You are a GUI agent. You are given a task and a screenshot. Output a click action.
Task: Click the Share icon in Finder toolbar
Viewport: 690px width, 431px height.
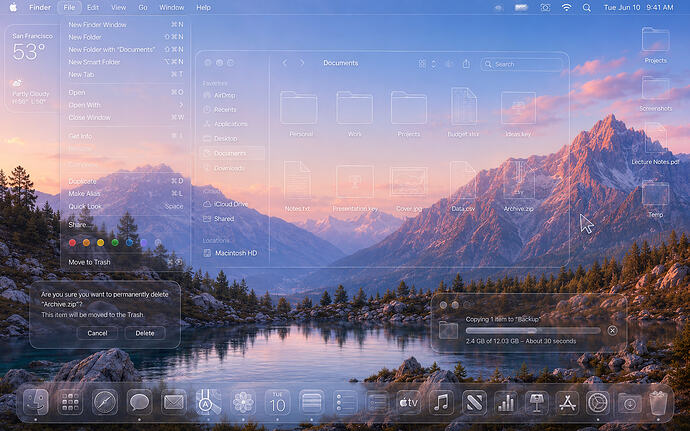tap(466, 64)
